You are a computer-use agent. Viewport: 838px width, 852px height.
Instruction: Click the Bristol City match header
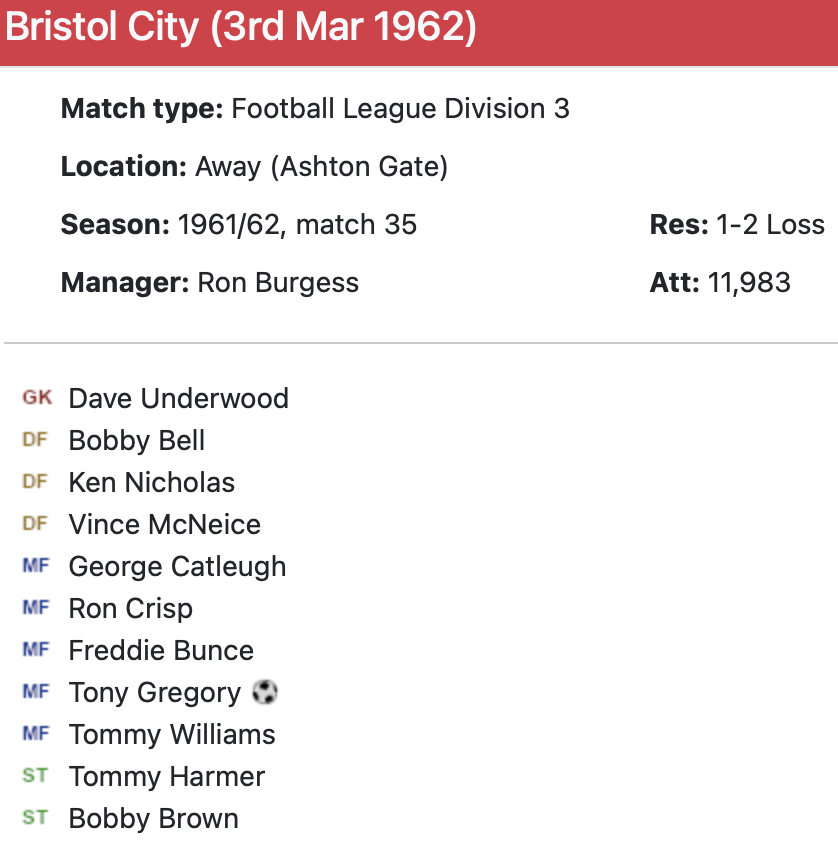coord(241,28)
